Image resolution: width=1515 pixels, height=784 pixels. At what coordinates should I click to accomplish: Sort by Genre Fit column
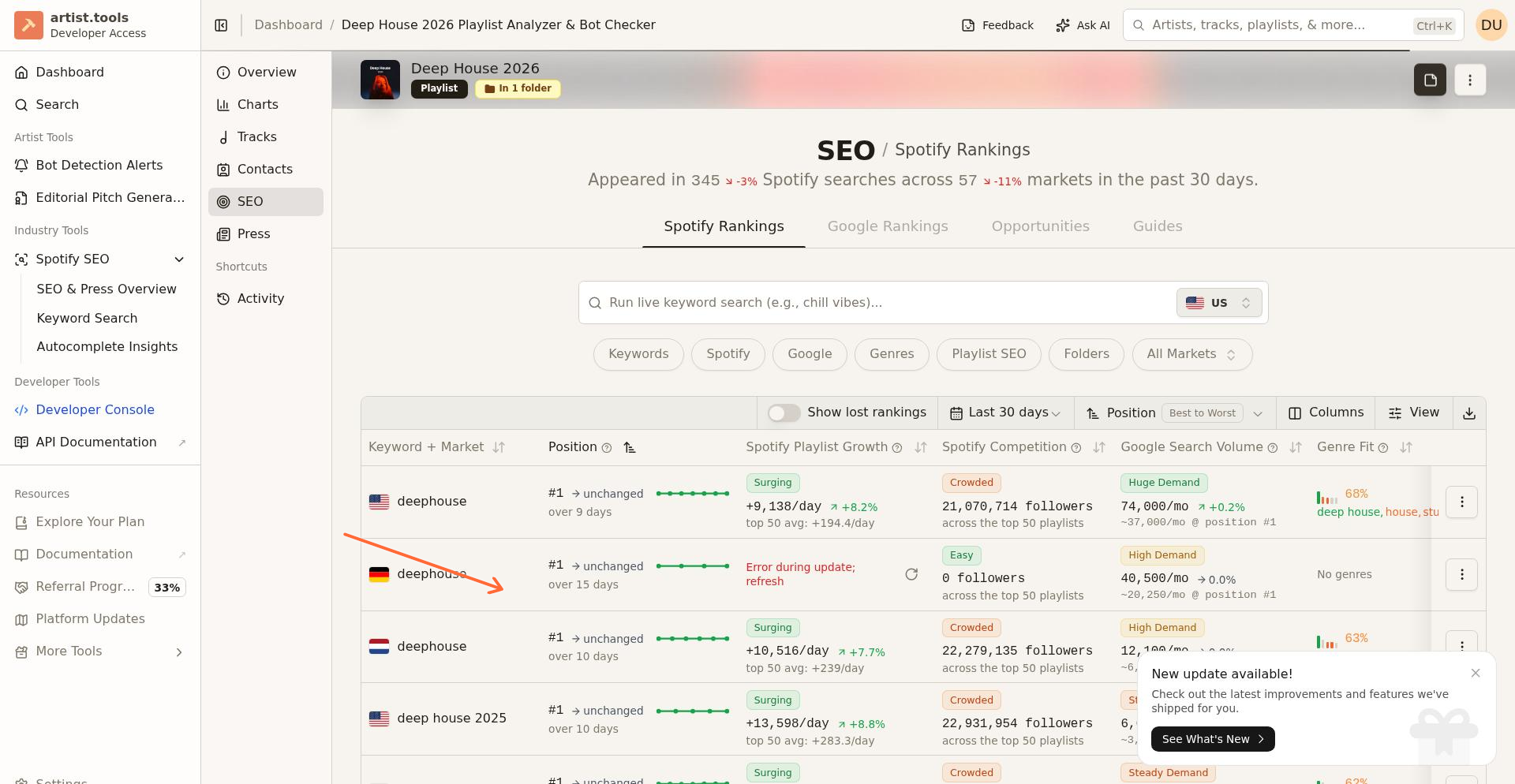click(x=1405, y=447)
